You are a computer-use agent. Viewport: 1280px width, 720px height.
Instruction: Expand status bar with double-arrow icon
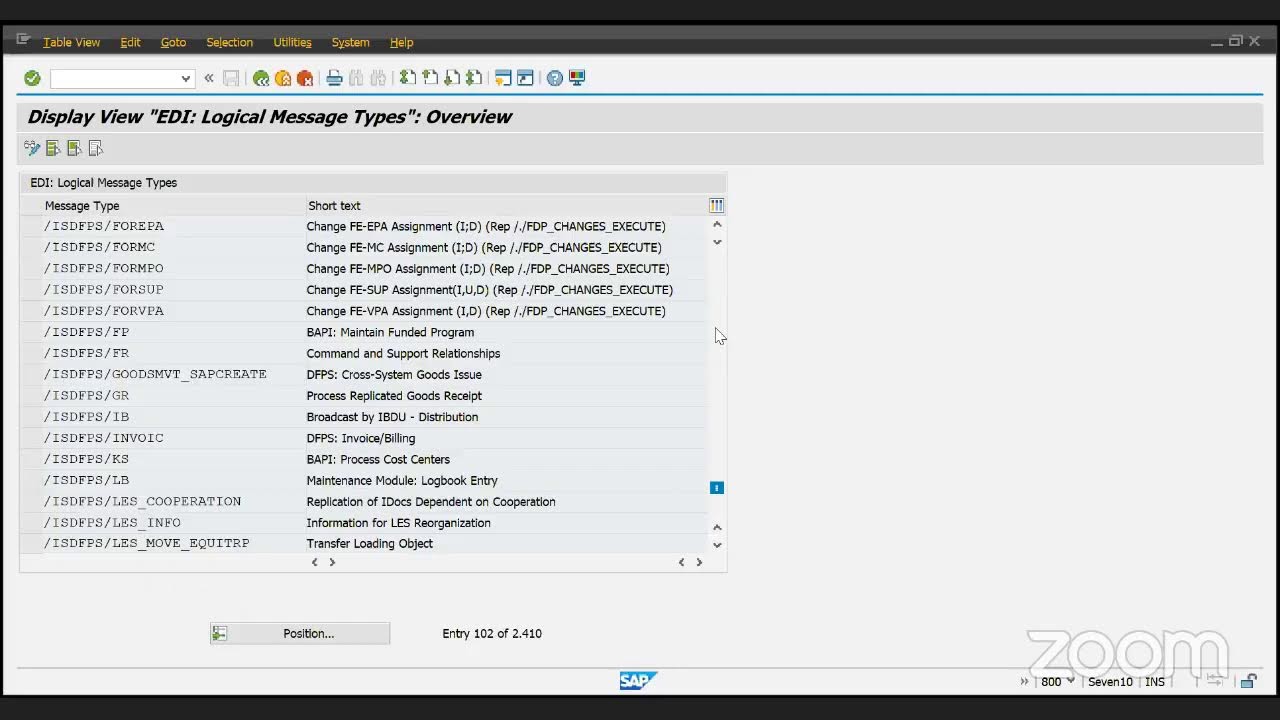click(1024, 681)
